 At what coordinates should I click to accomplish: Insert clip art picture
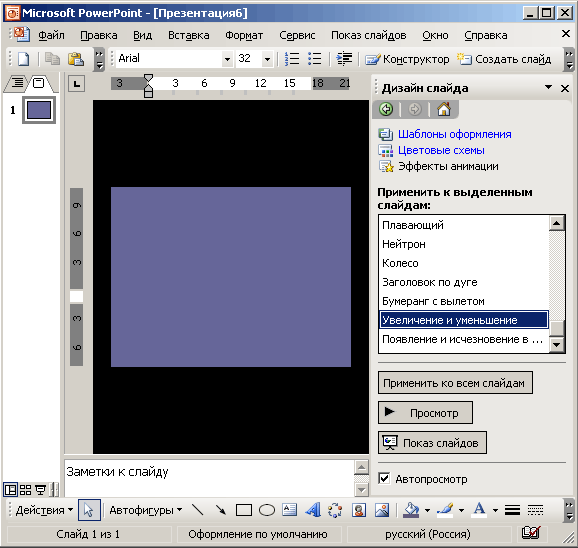358,510
